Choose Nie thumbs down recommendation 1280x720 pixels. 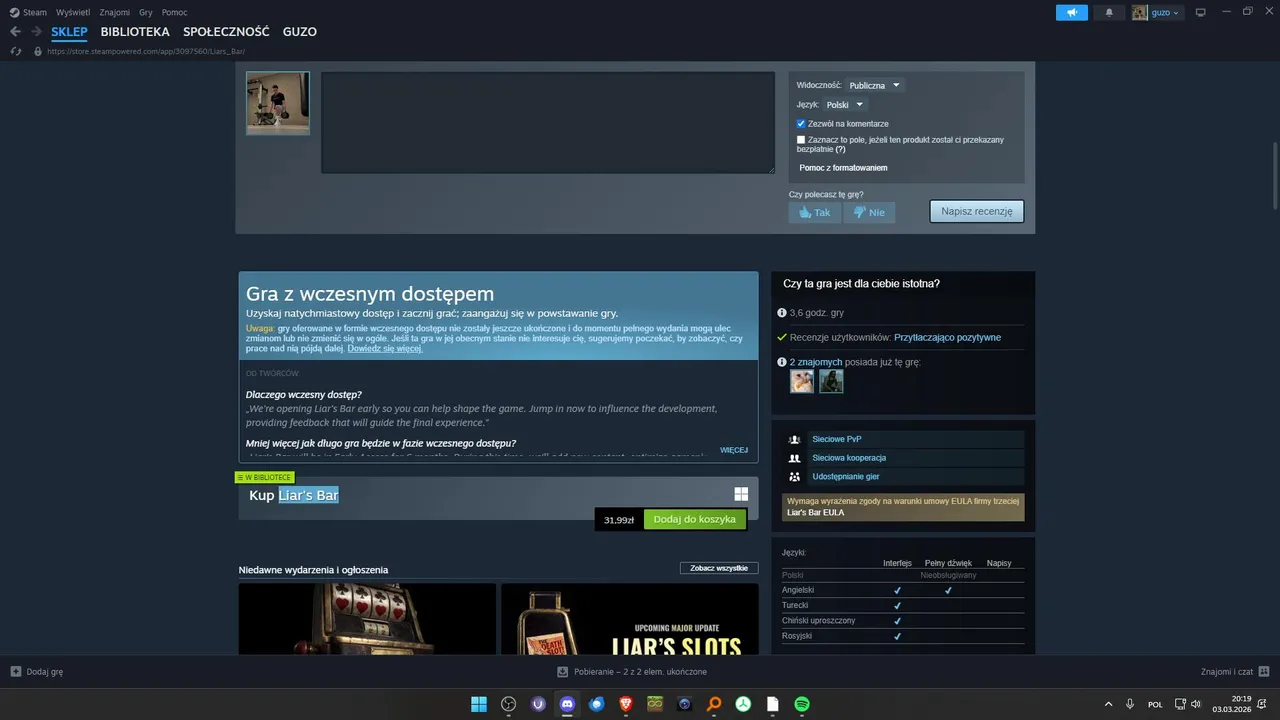(869, 212)
